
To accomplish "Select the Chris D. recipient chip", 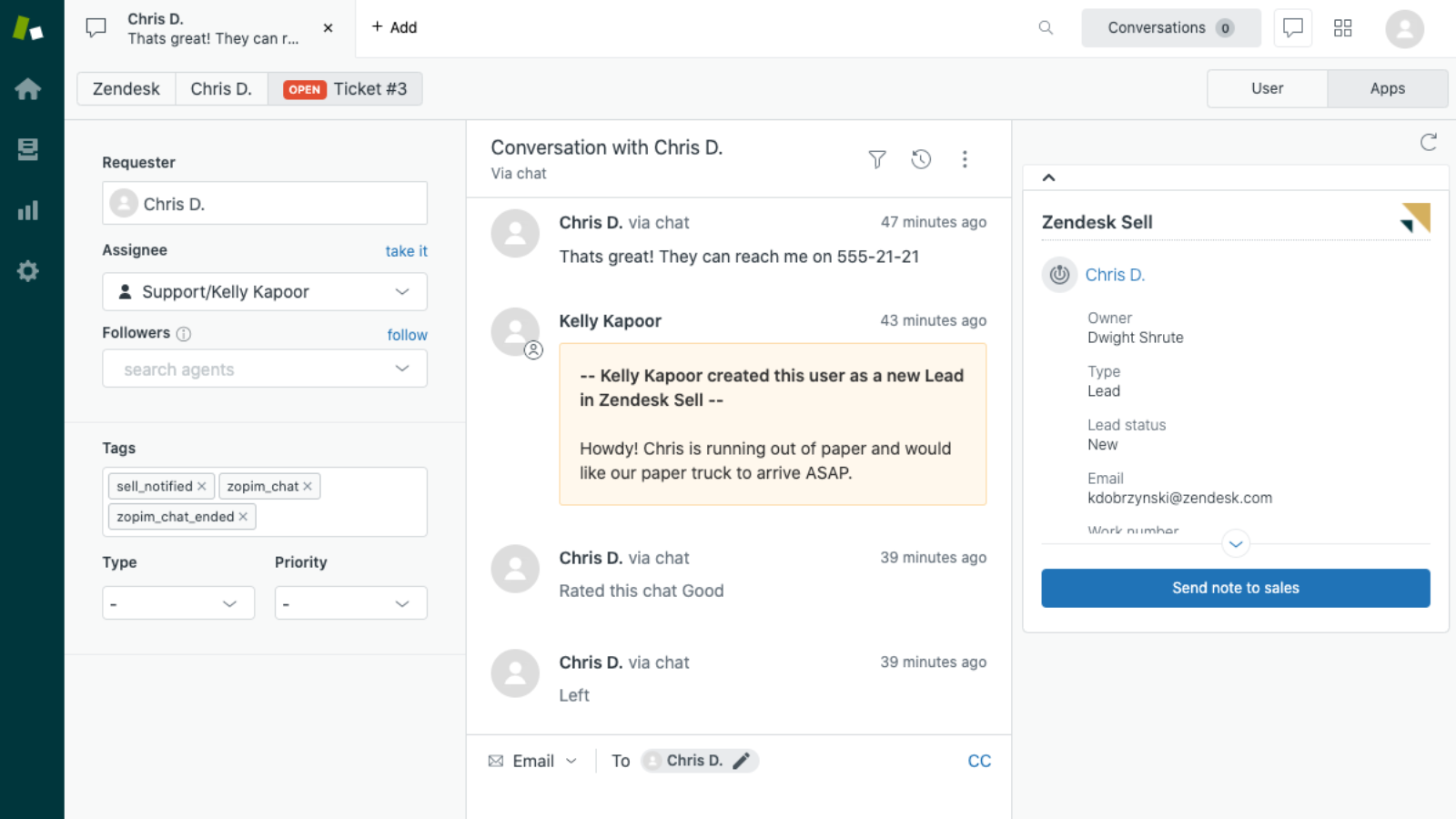I will [x=700, y=761].
